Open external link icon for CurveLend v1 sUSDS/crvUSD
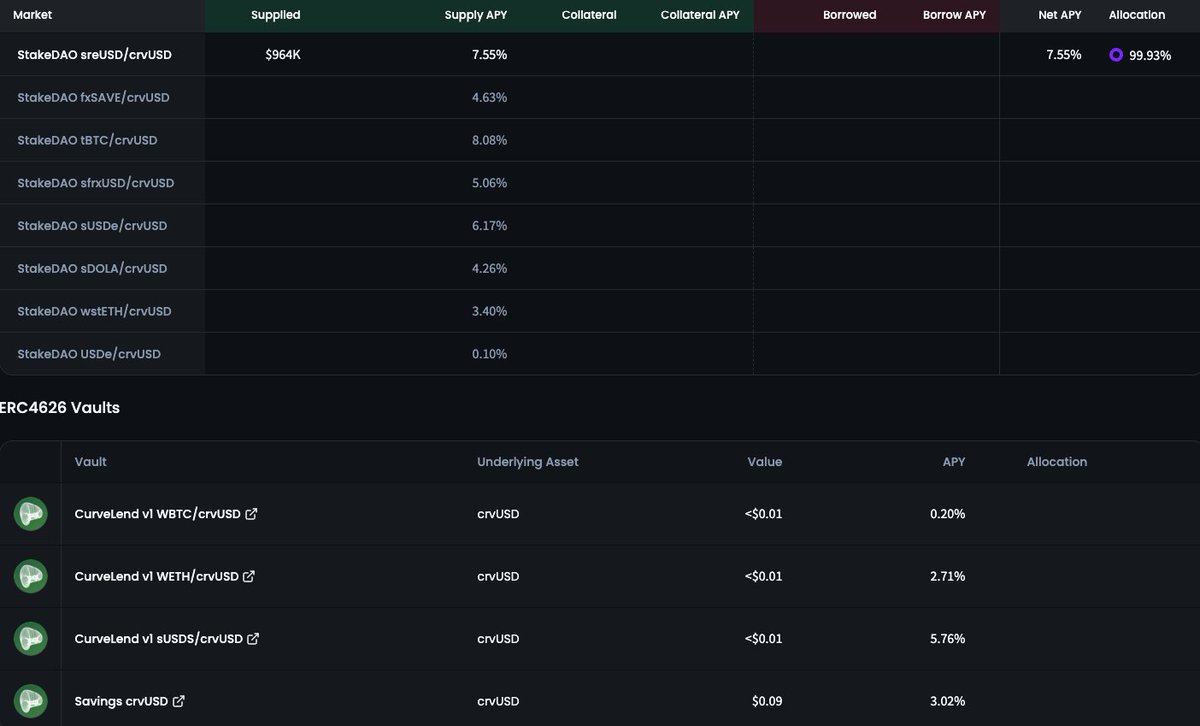 pyautogui.click(x=253, y=638)
